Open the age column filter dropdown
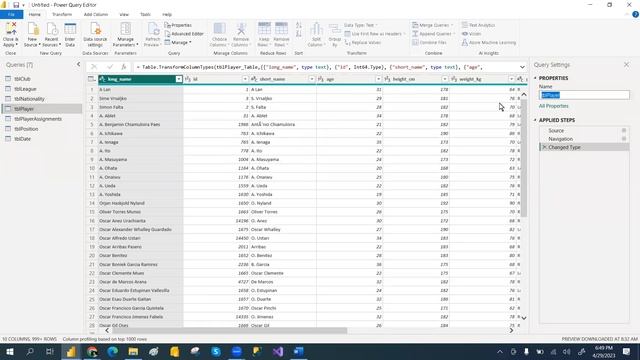Image resolution: width=640 pixels, height=360 pixels. (x=378, y=79)
